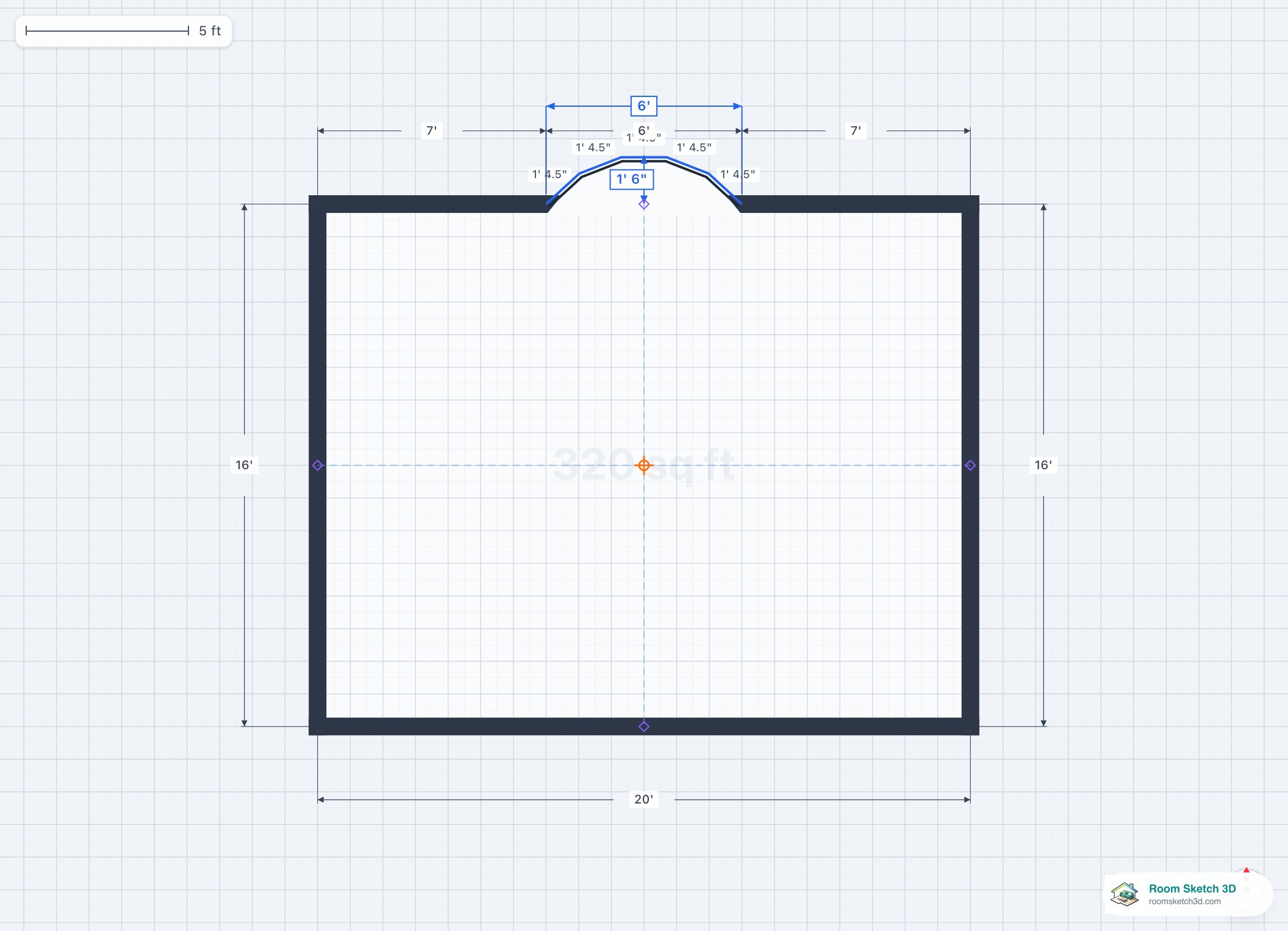Click the 20' bottom width dimension label
1288x931 pixels.
click(x=643, y=799)
